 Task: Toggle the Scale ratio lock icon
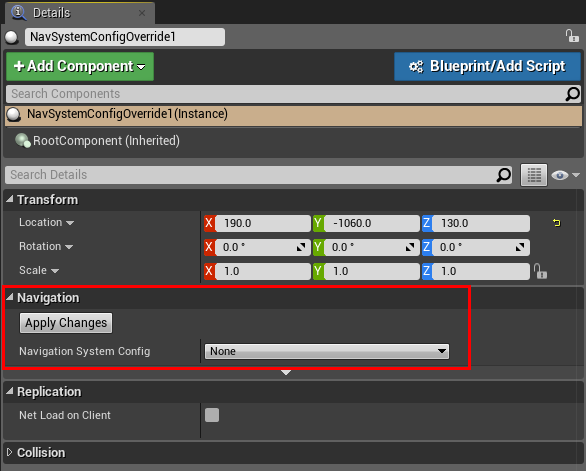(540, 271)
